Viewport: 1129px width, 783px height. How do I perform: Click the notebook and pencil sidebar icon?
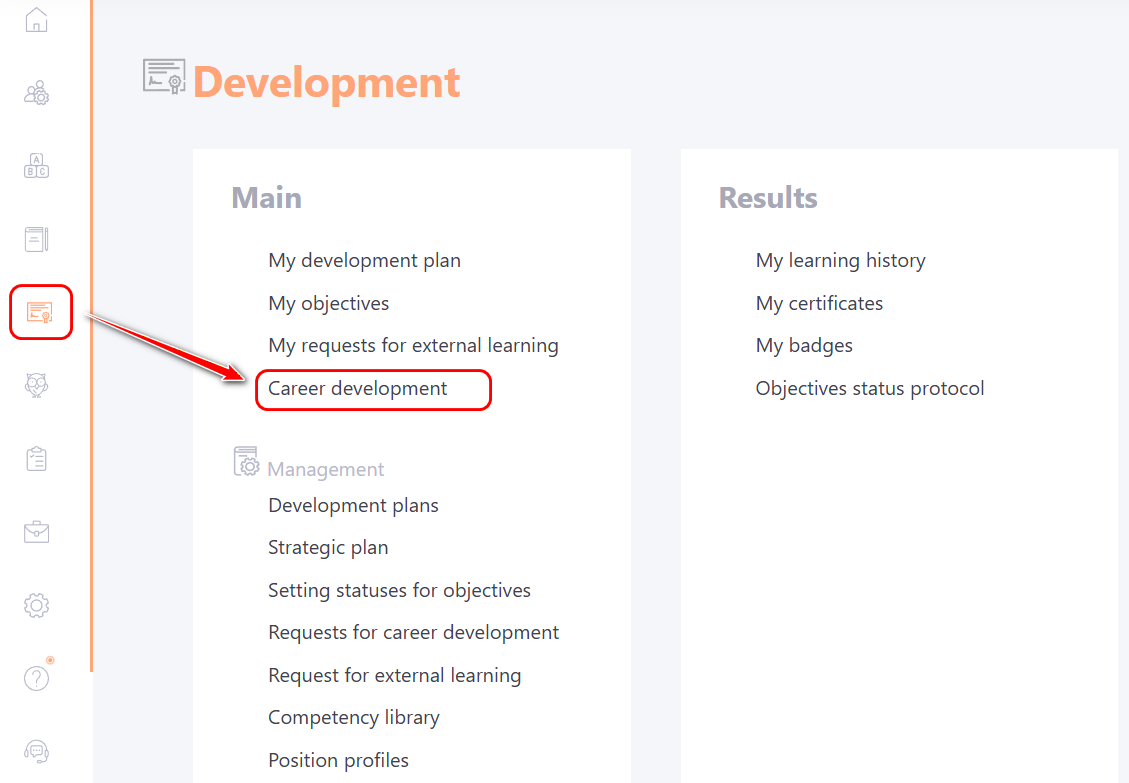(x=37, y=239)
